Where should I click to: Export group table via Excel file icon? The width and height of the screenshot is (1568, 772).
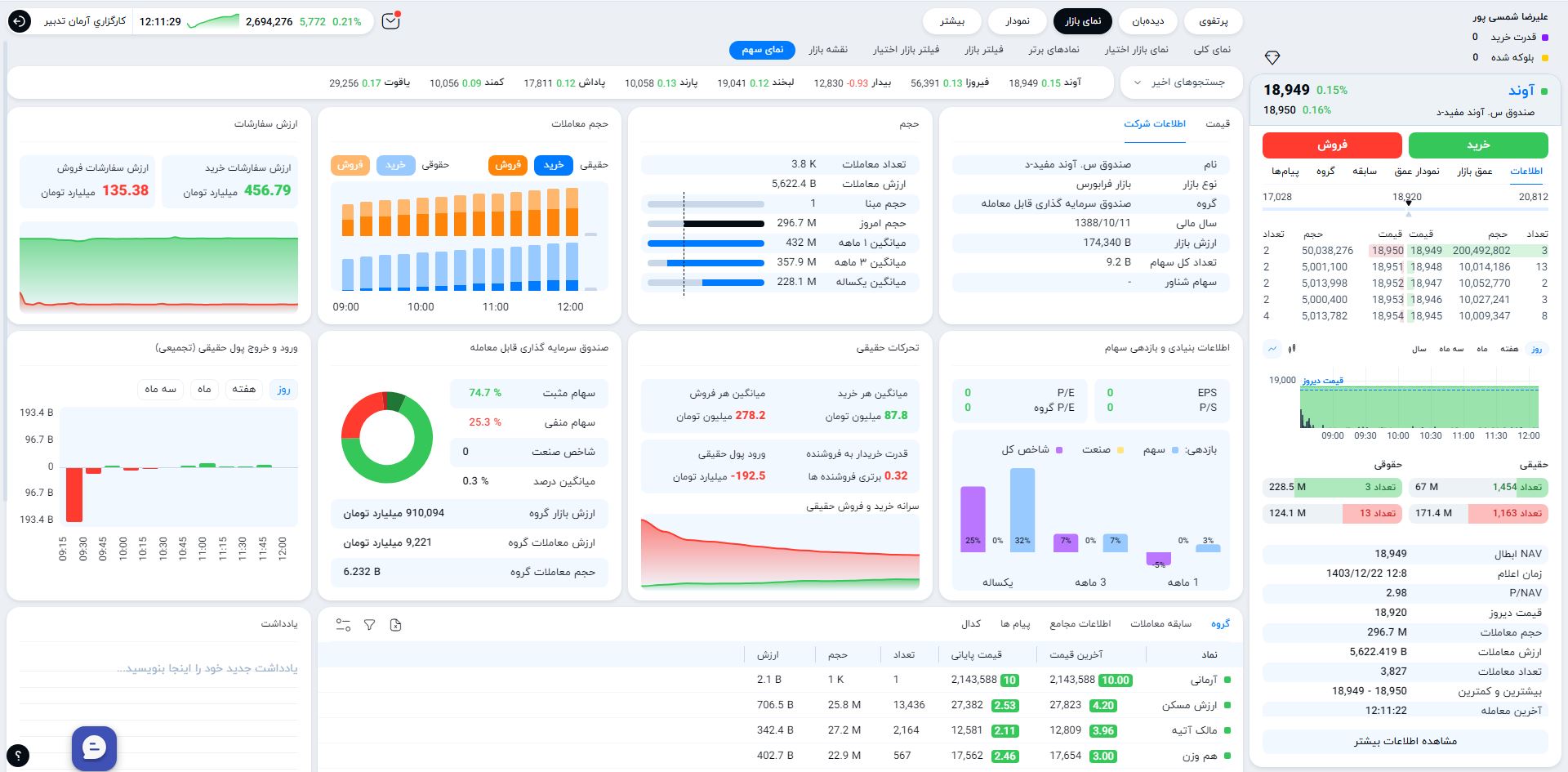coord(396,625)
